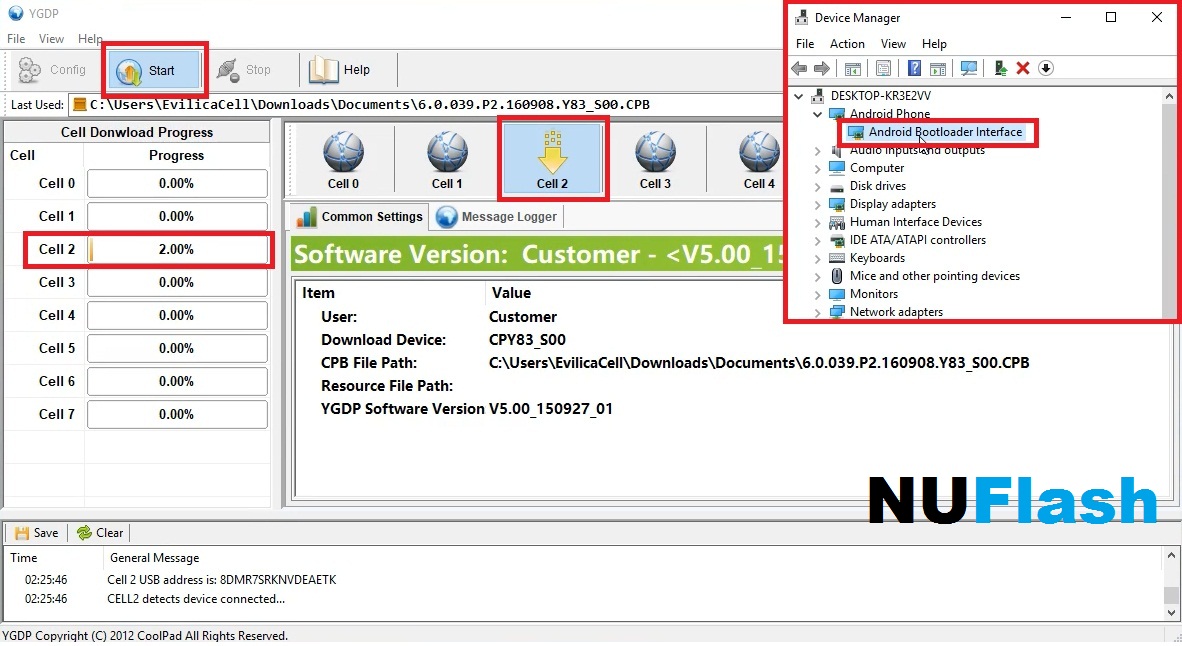This screenshot has width=1182, height=646.
Task: Collapse the Android Phone category
Action: point(818,115)
